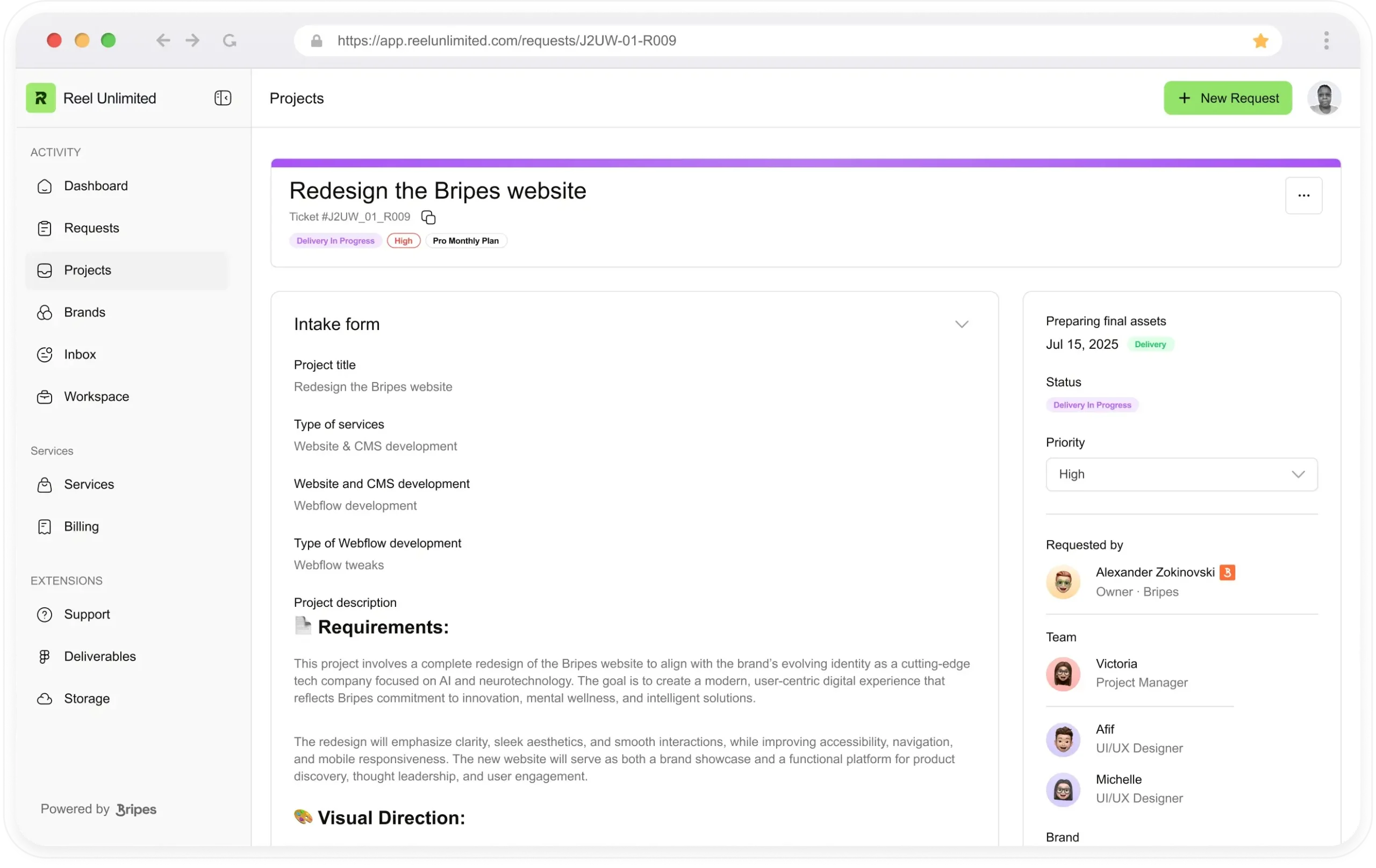Click the Storage cloud icon

(x=45, y=699)
